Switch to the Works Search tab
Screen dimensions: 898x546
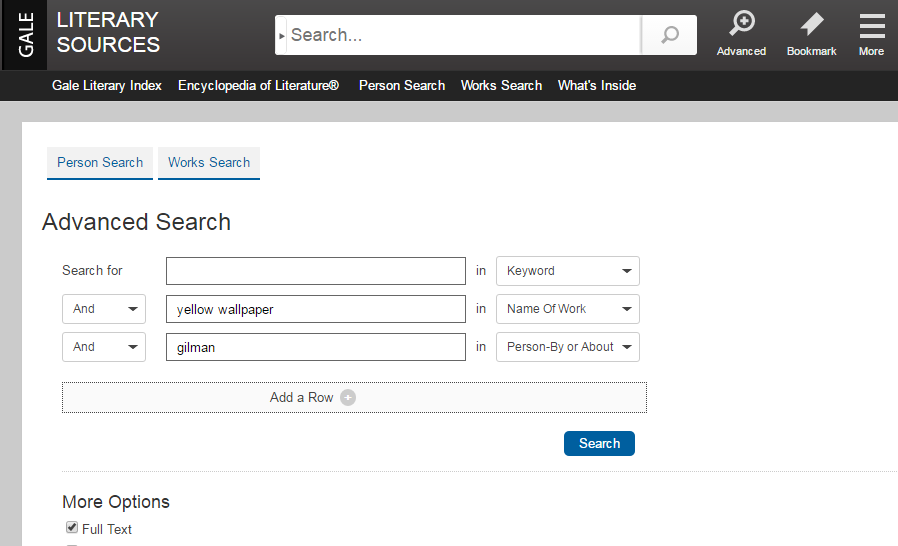(x=209, y=163)
